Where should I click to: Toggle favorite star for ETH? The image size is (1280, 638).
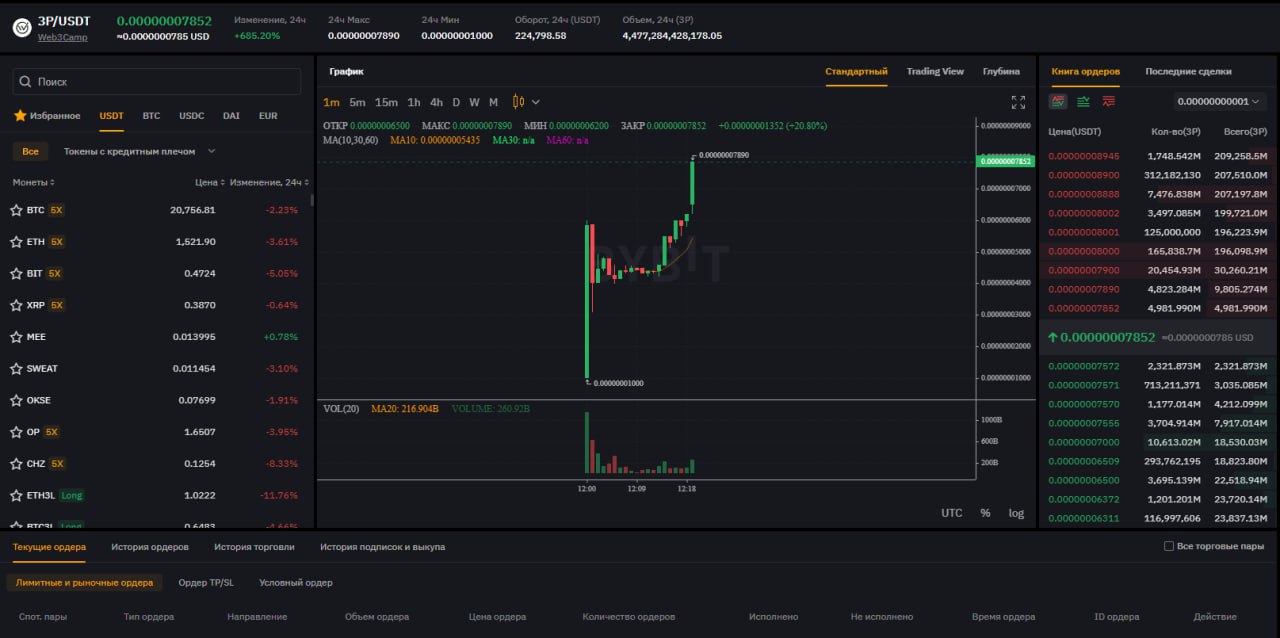point(16,242)
